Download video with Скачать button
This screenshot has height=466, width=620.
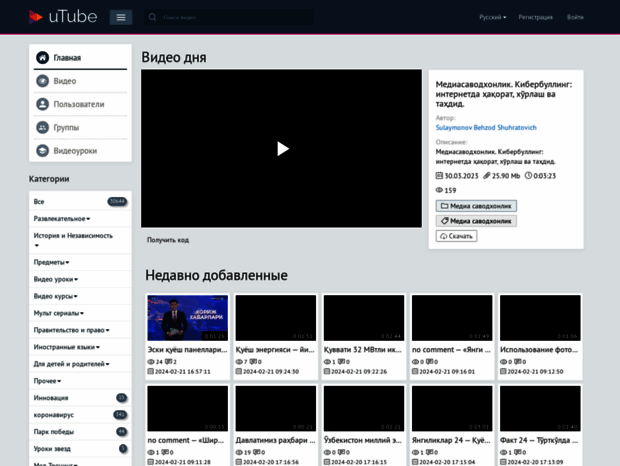coord(456,236)
